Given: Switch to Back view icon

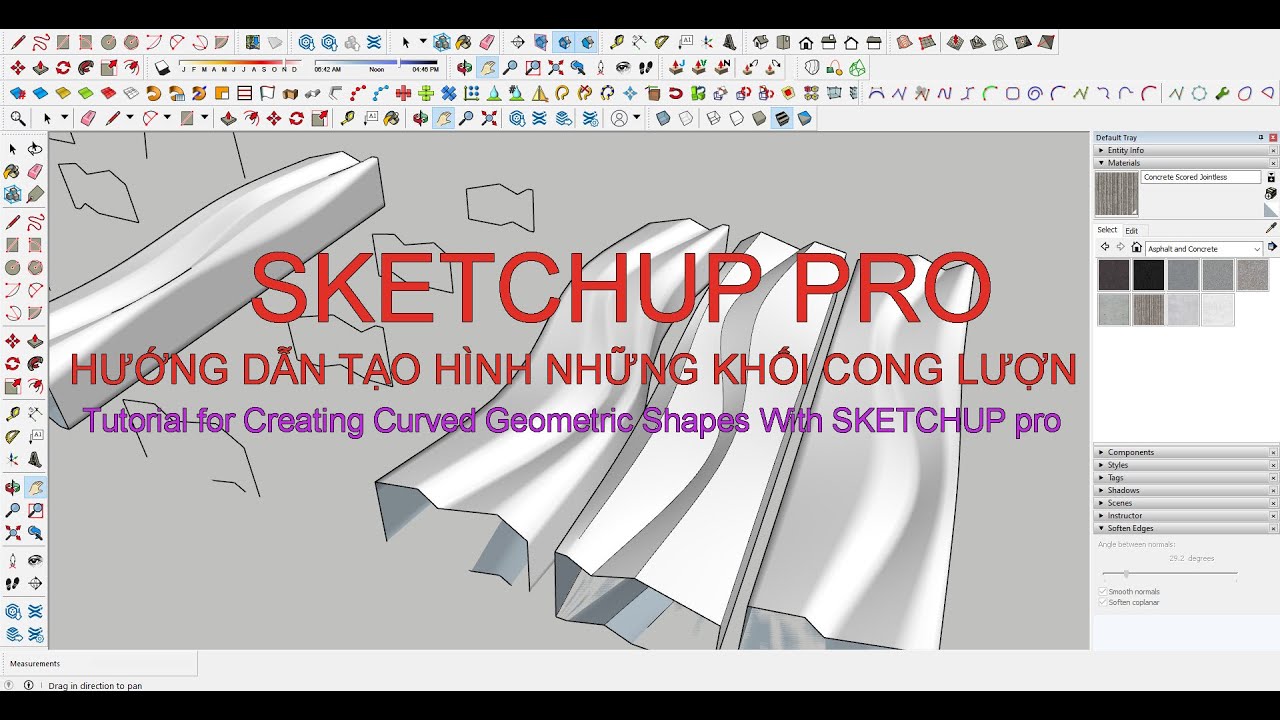Looking at the screenshot, I should pyautogui.click(x=851, y=42).
